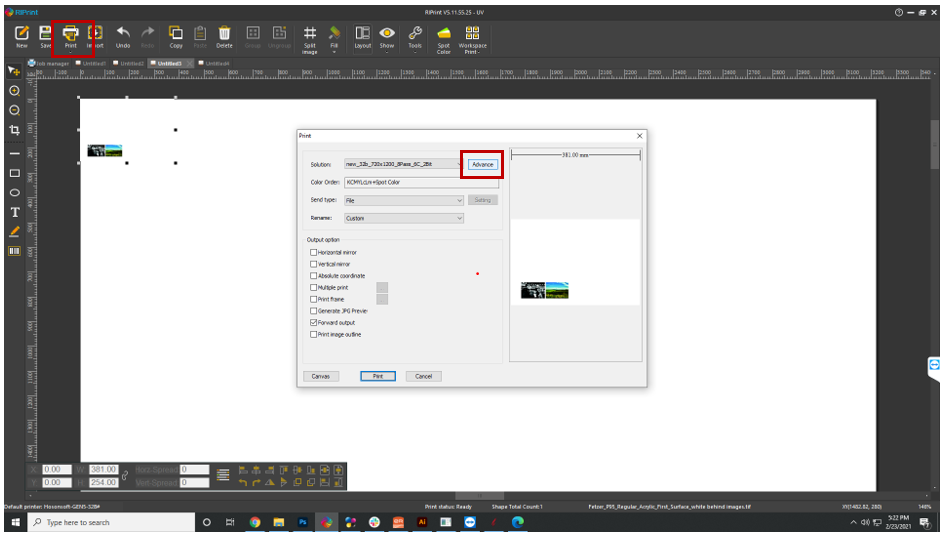Open the Solution dropdown
This screenshot has width=945, height=538.
point(403,164)
